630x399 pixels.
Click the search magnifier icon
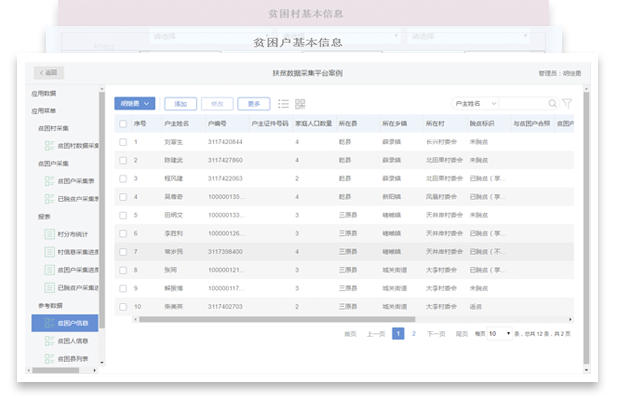(552, 103)
